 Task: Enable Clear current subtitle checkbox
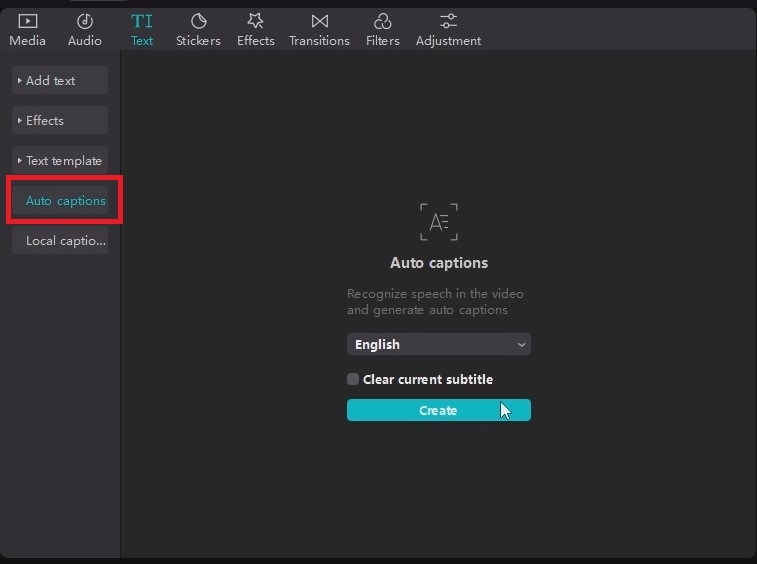353,379
